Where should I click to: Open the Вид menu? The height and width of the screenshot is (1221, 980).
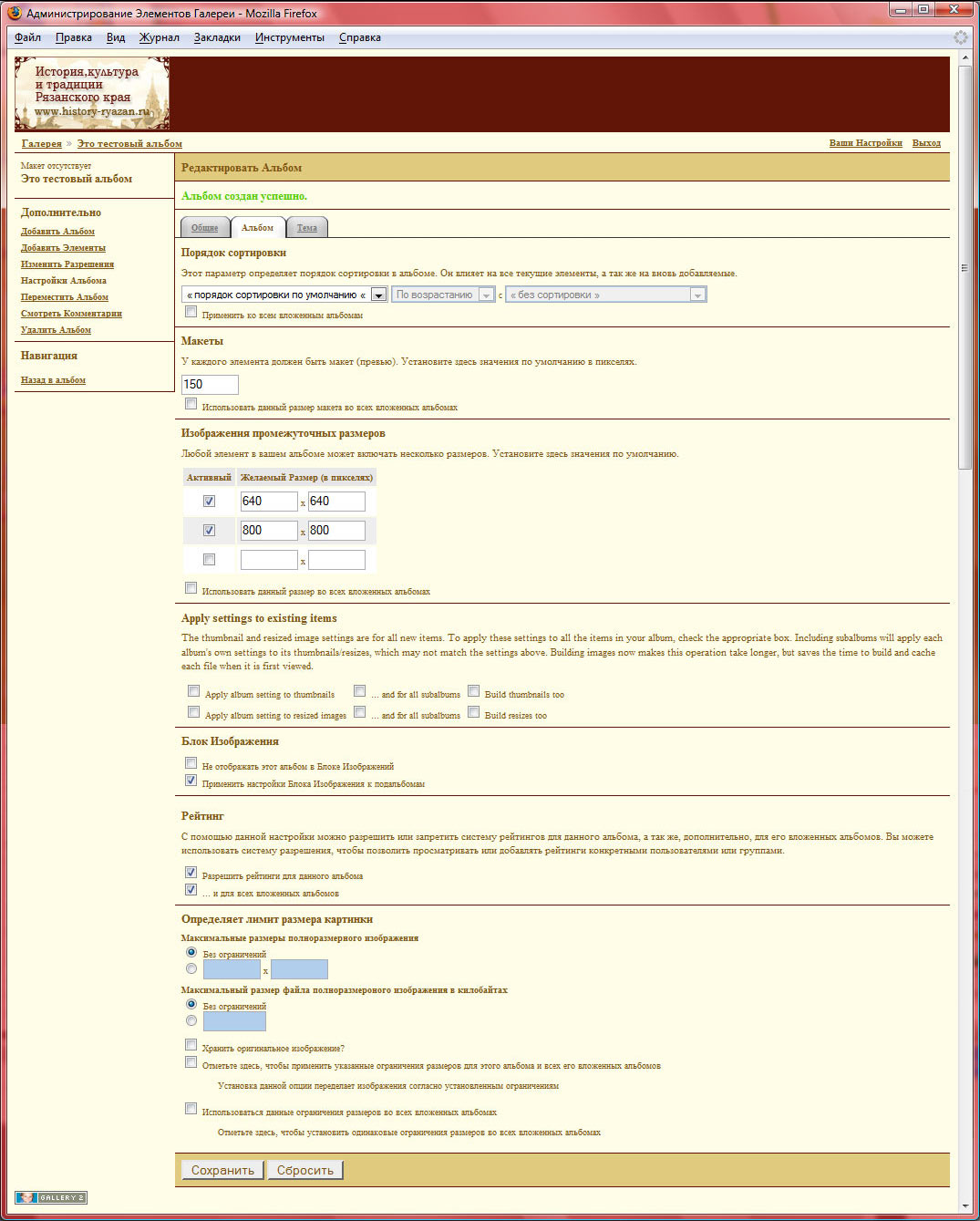(x=116, y=37)
